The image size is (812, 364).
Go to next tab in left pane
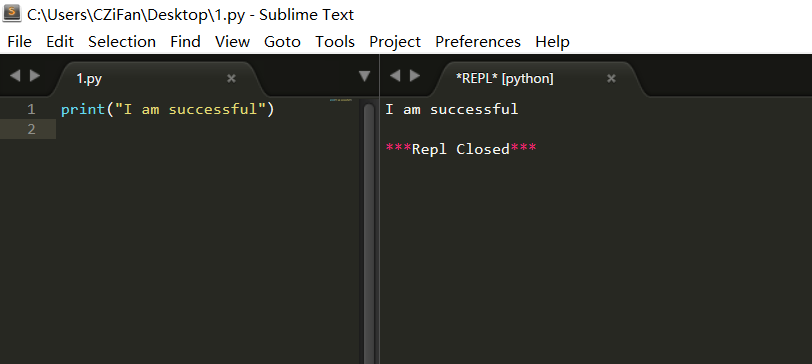click(35, 76)
